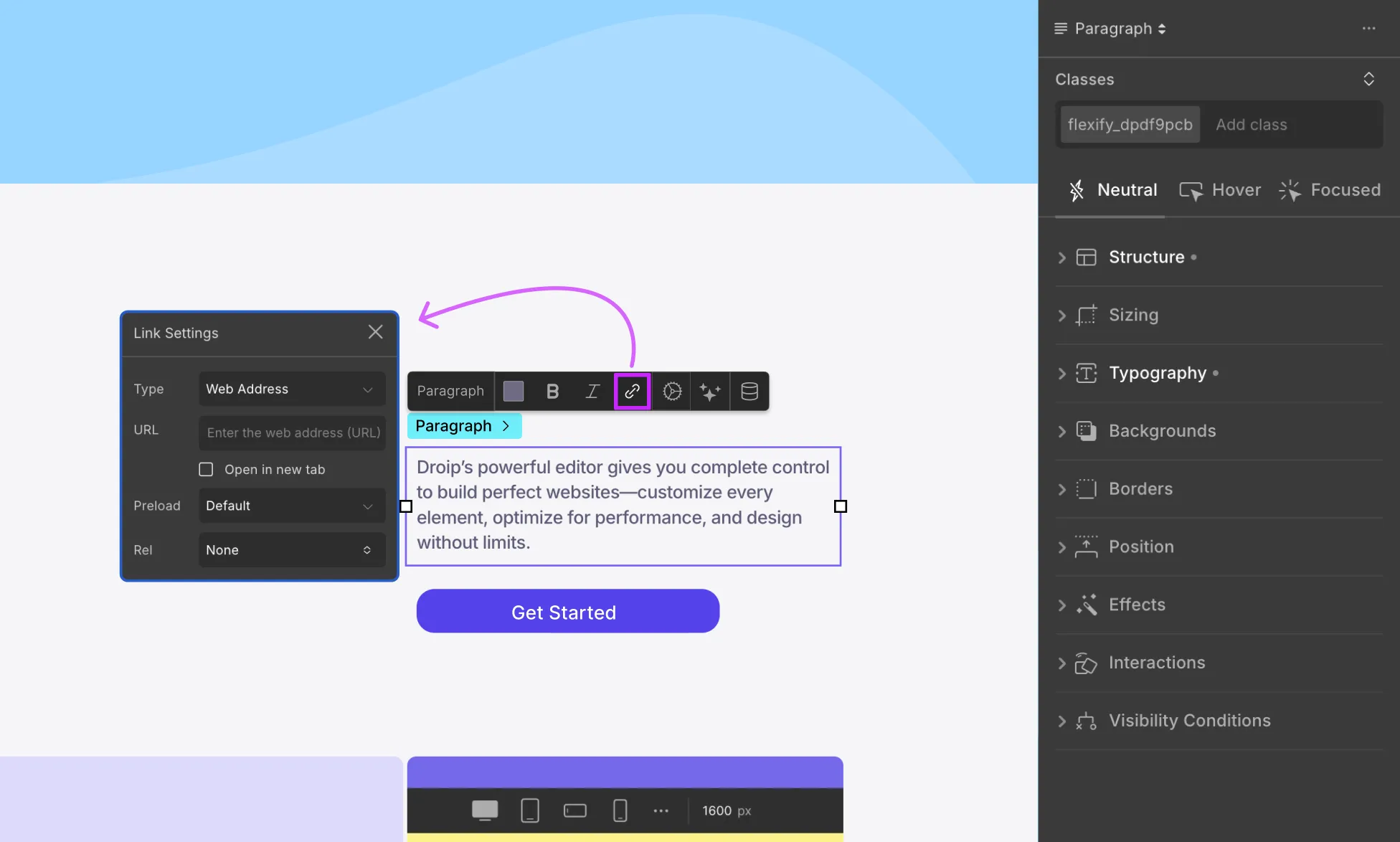The image size is (1400, 842).
Task: Click the Visibility Conditions label
Action: click(x=1189, y=721)
